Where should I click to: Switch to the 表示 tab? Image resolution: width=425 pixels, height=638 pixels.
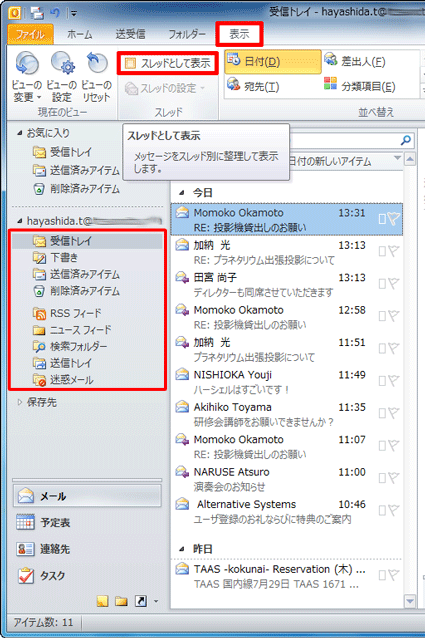(x=239, y=34)
